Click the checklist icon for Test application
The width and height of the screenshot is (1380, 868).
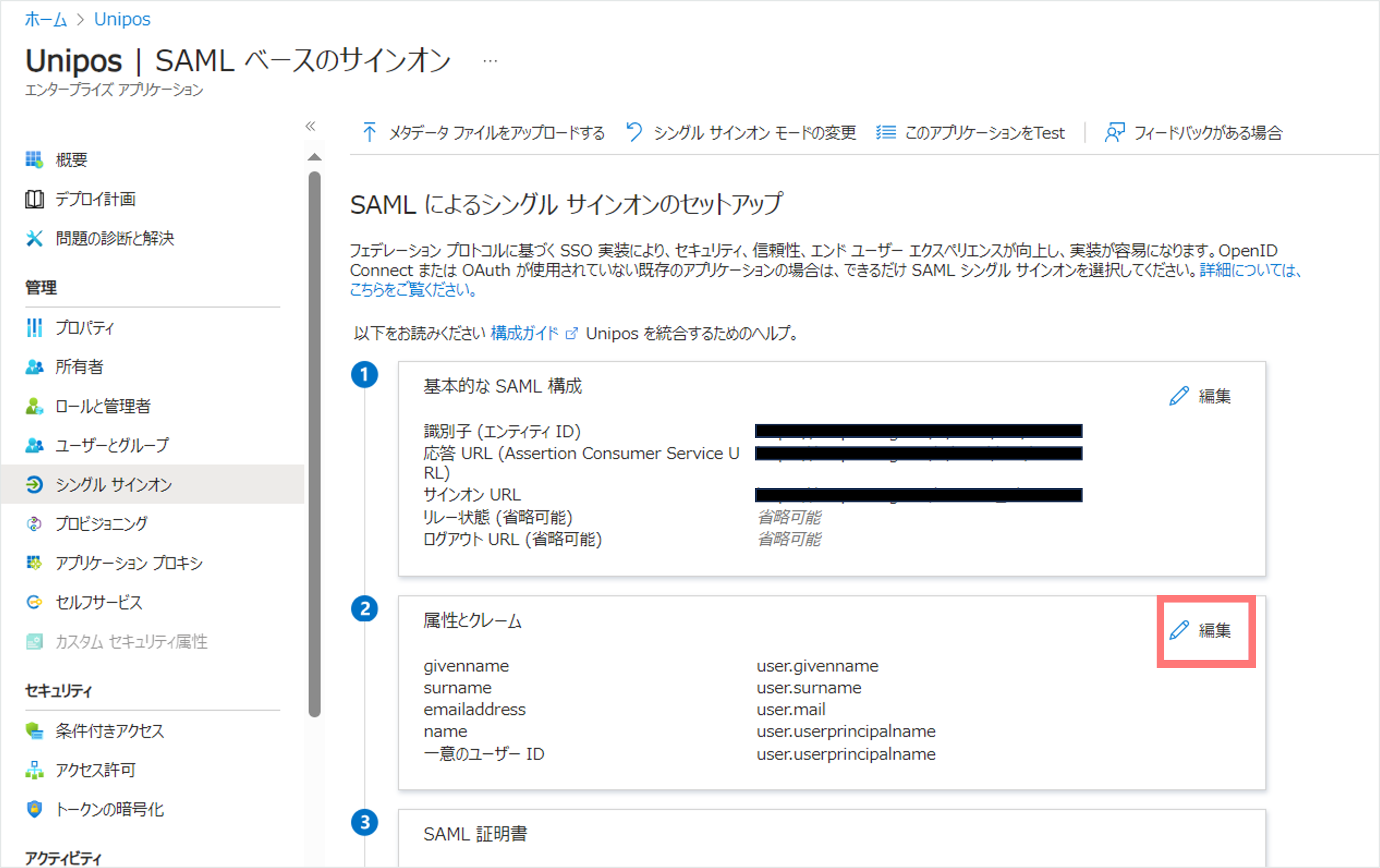click(x=886, y=132)
